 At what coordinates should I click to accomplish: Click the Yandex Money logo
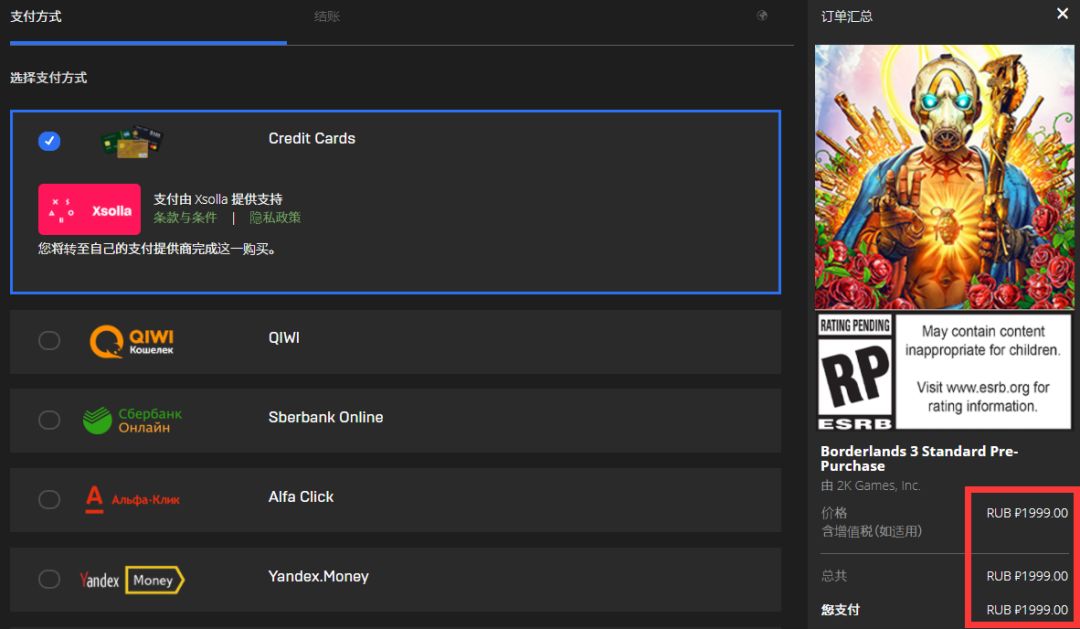pyautogui.click(x=132, y=579)
